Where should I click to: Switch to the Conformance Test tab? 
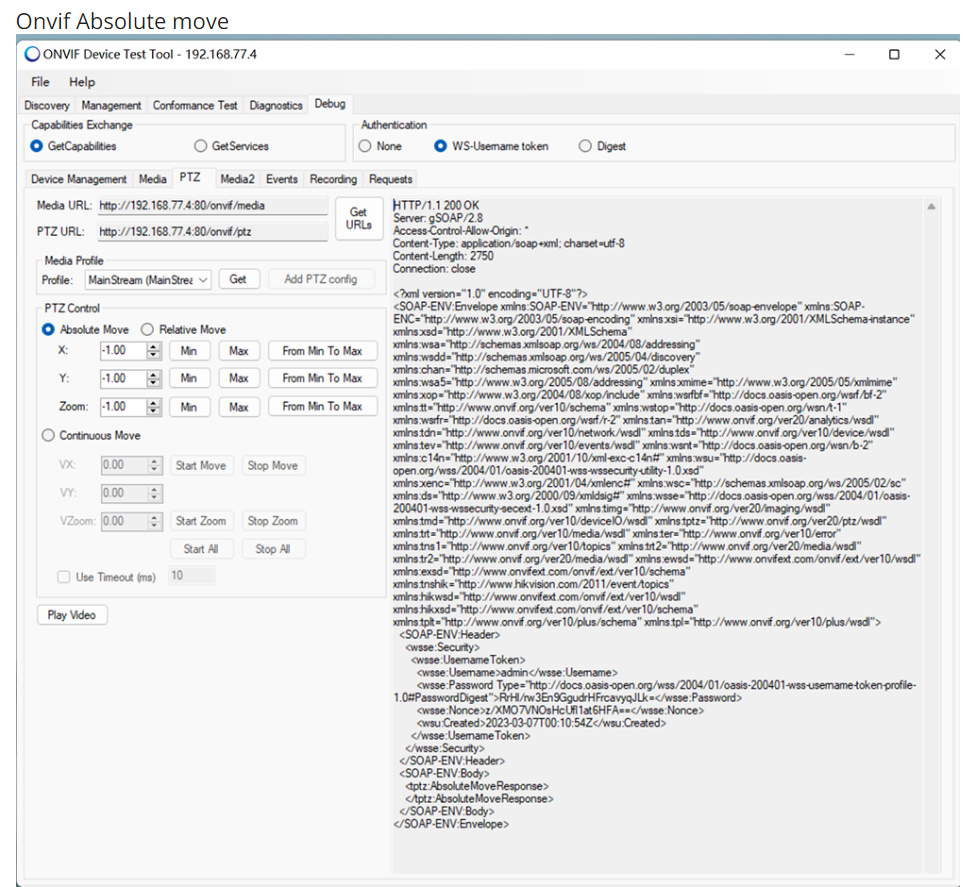[x=195, y=105]
